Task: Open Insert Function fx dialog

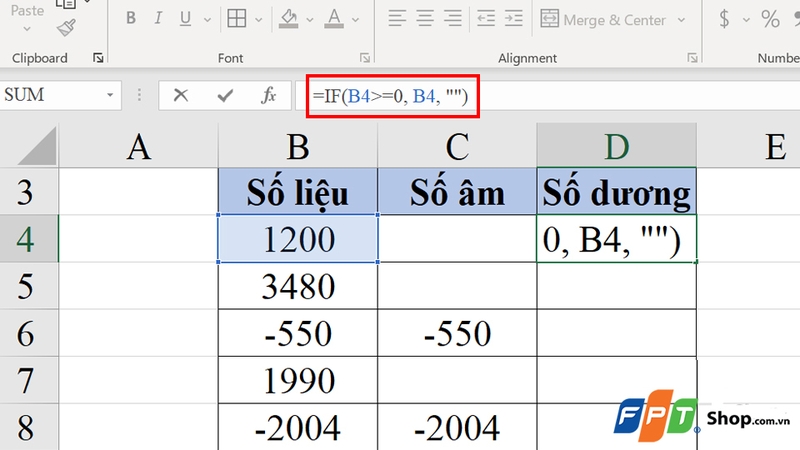Action: (x=268, y=95)
